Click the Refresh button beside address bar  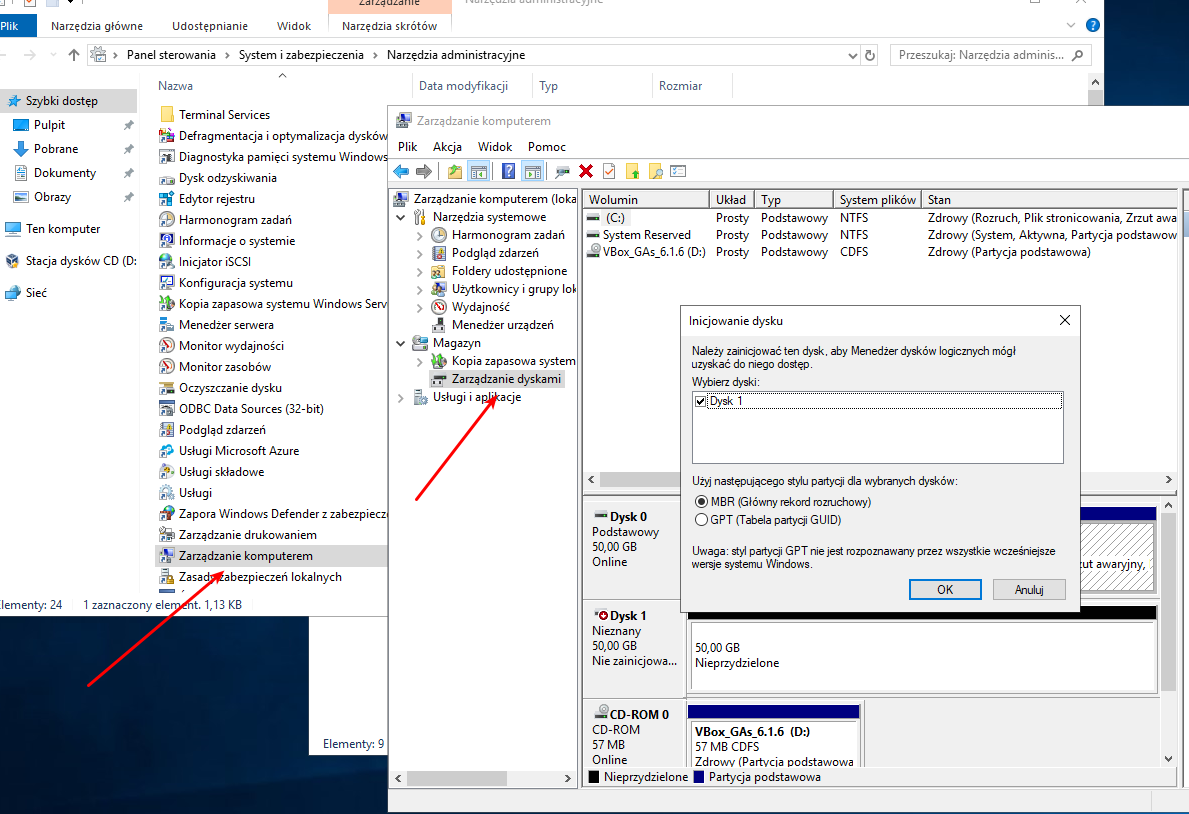(x=870, y=55)
